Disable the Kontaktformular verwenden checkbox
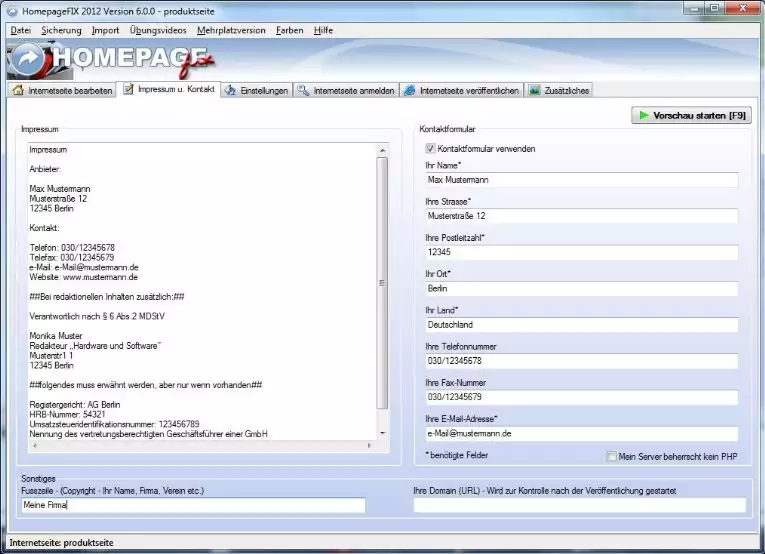Image resolution: width=765 pixels, height=554 pixels. click(430, 148)
